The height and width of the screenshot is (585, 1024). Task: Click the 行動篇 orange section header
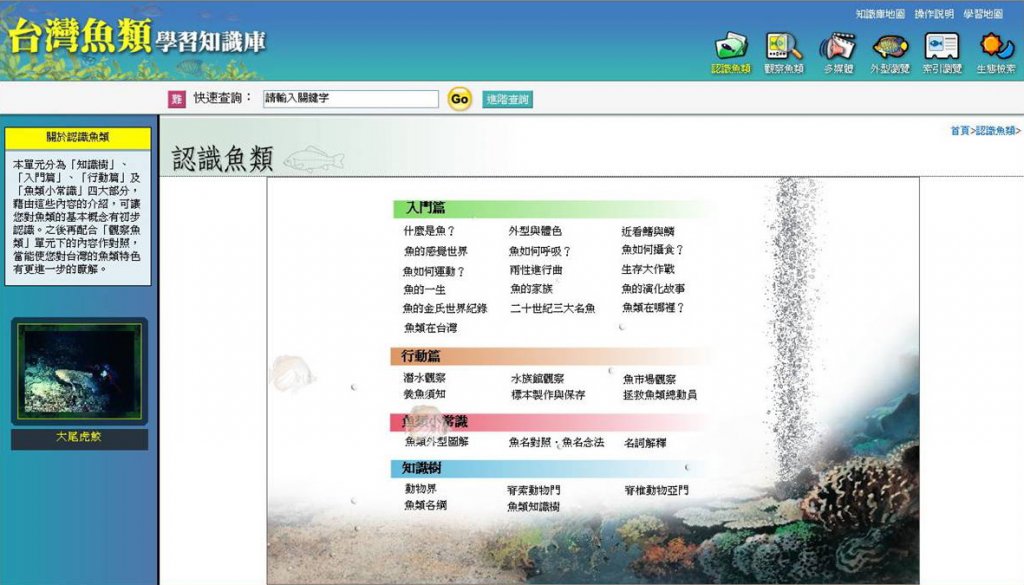pos(552,356)
